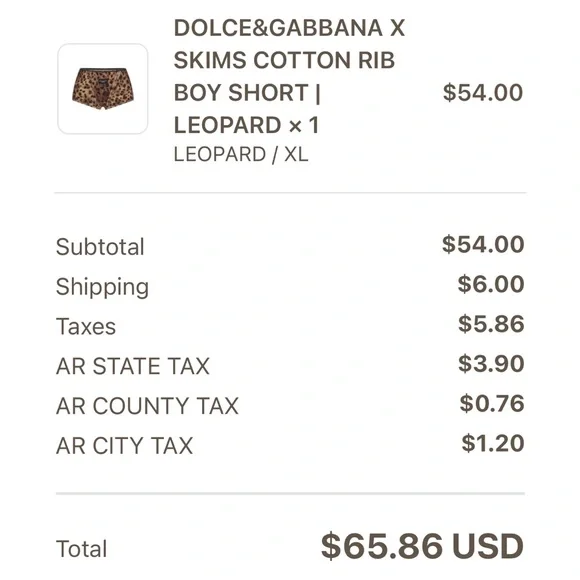Select the Shipping label

(102, 287)
